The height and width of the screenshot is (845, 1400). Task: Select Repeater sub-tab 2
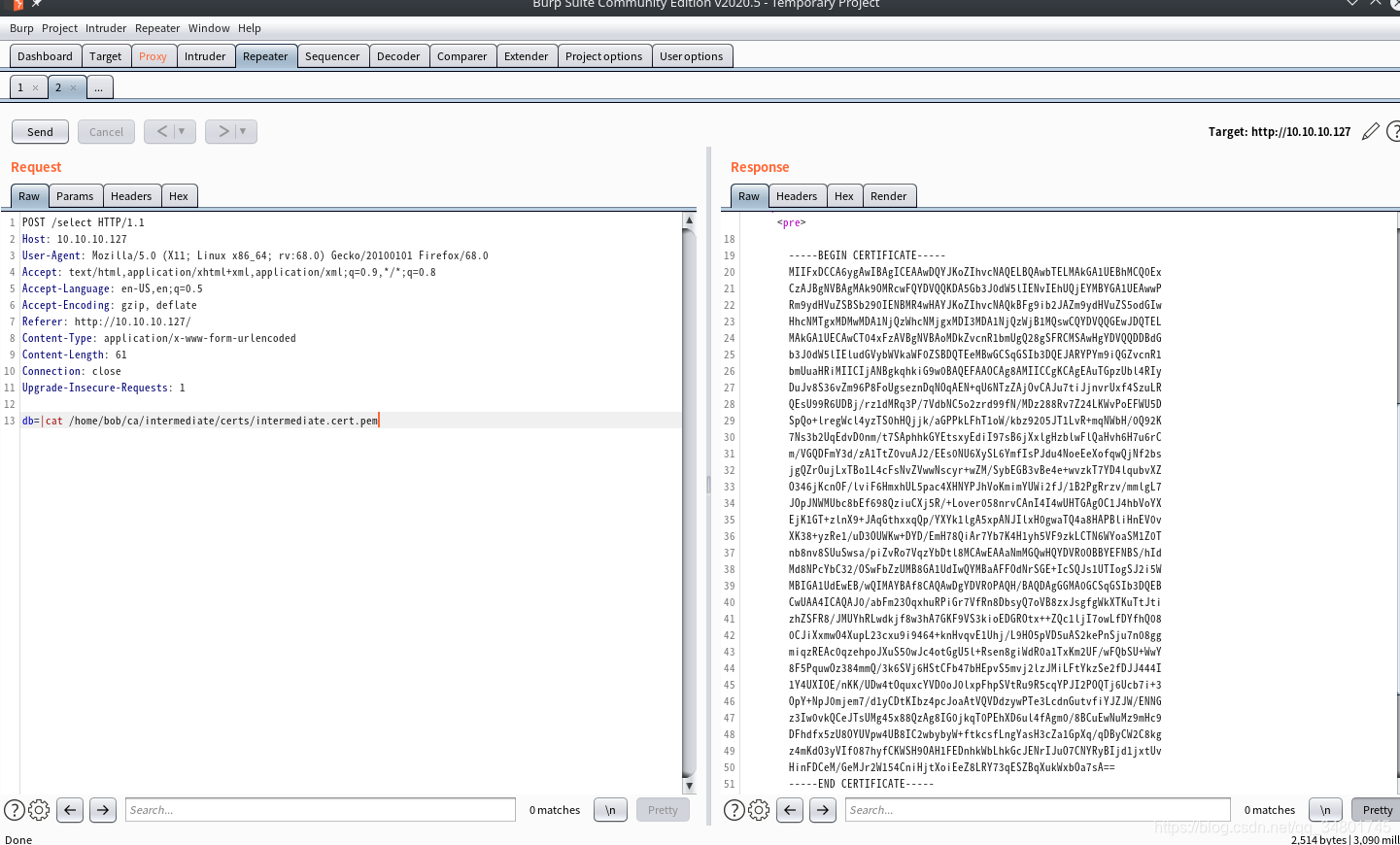58,87
